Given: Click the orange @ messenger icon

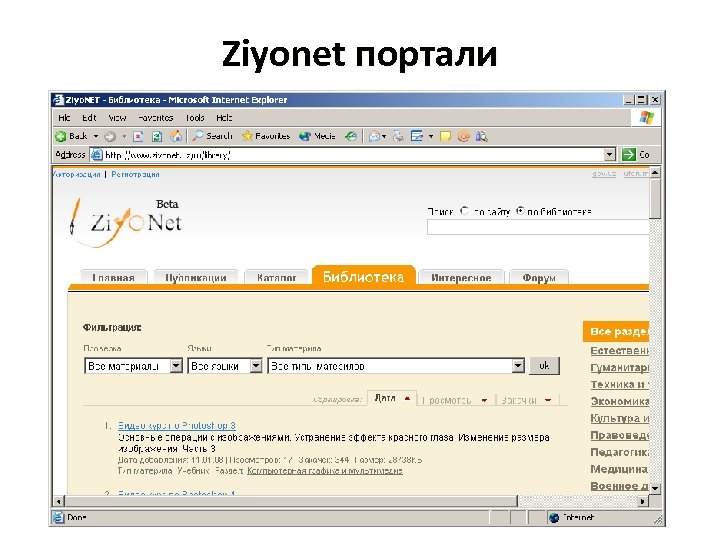Looking at the screenshot, I should tap(463, 136).
